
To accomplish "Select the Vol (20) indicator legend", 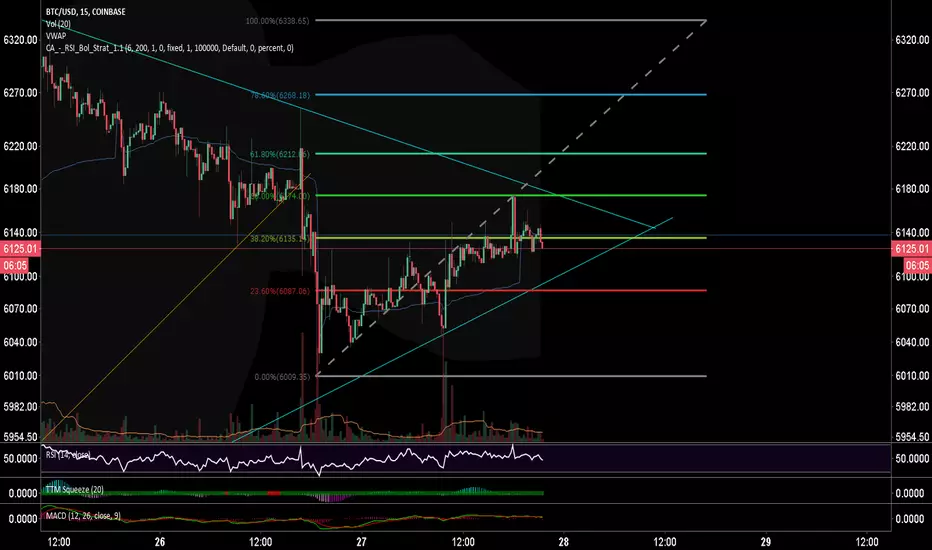I will [x=58, y=24].
